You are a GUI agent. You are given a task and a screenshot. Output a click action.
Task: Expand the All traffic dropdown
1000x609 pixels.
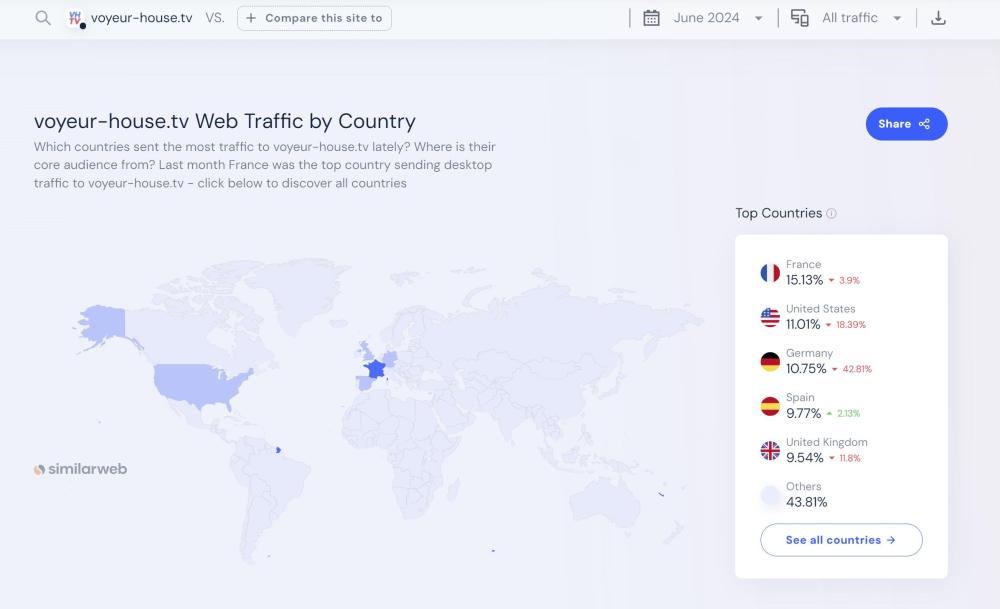[x=861, y=18]
